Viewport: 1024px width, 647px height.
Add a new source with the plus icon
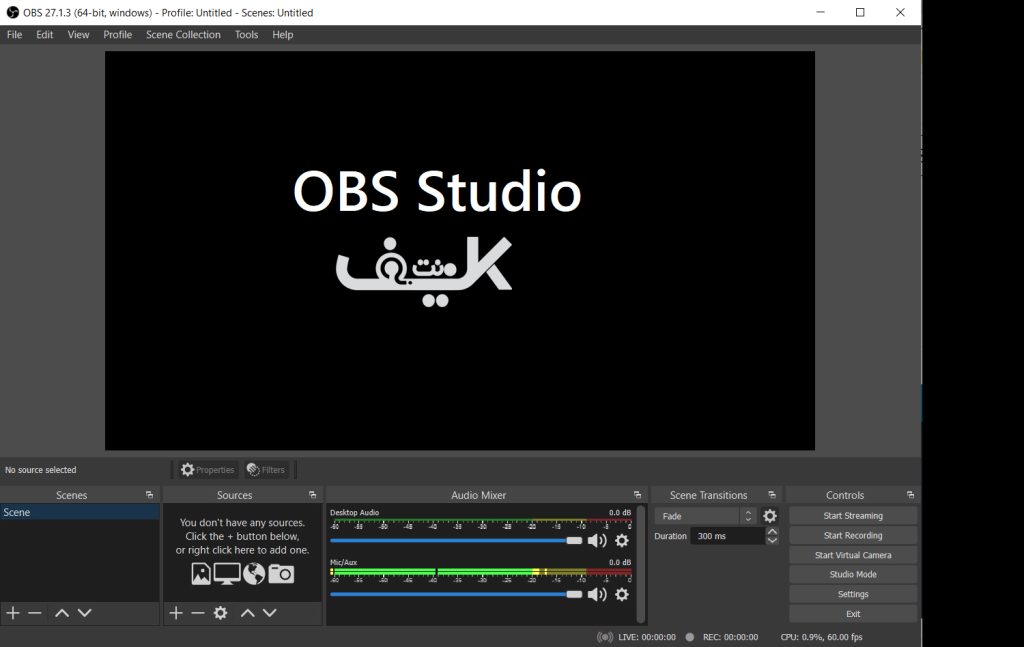pyautogui.click(x=175, y=613)
